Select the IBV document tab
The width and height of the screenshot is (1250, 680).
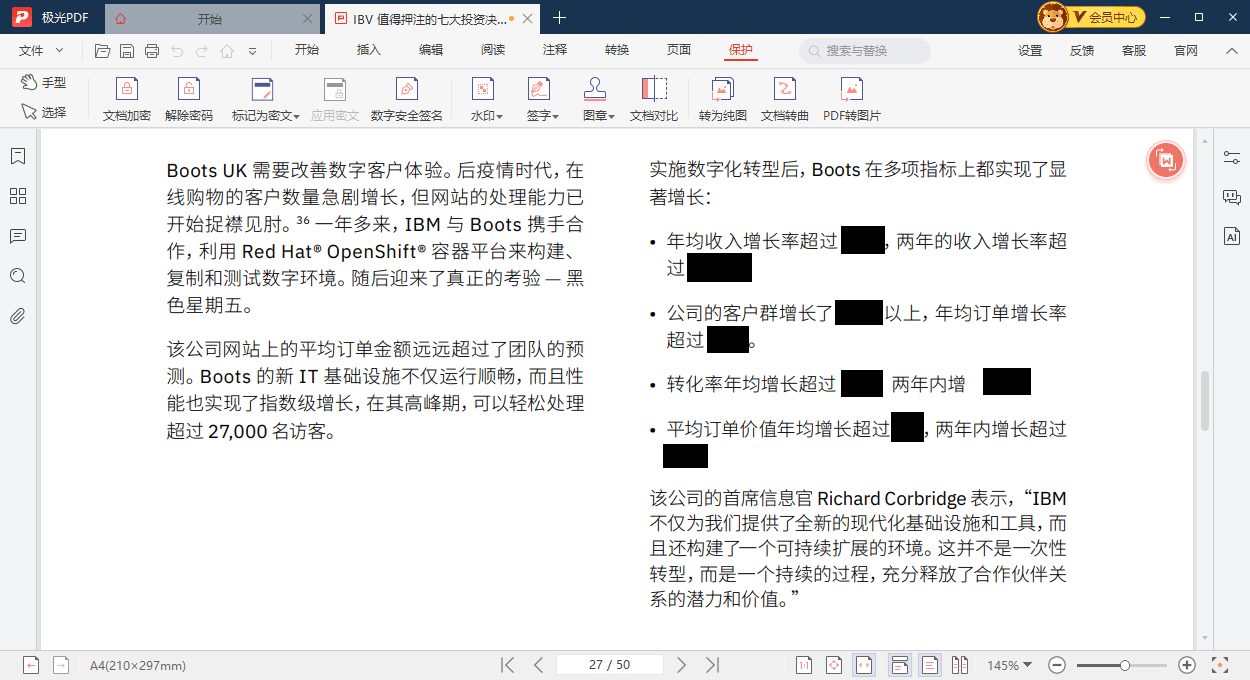coord(434,18)
